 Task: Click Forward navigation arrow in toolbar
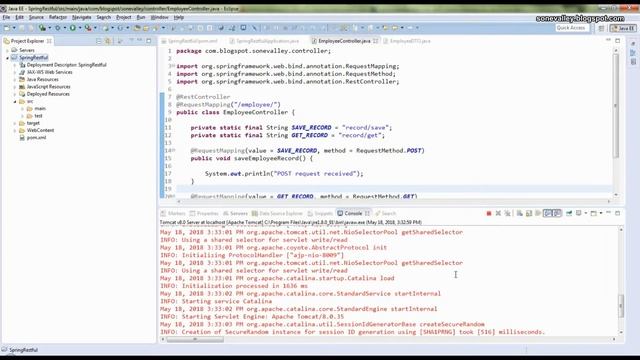pyautogui.click(x=410, y=28)
